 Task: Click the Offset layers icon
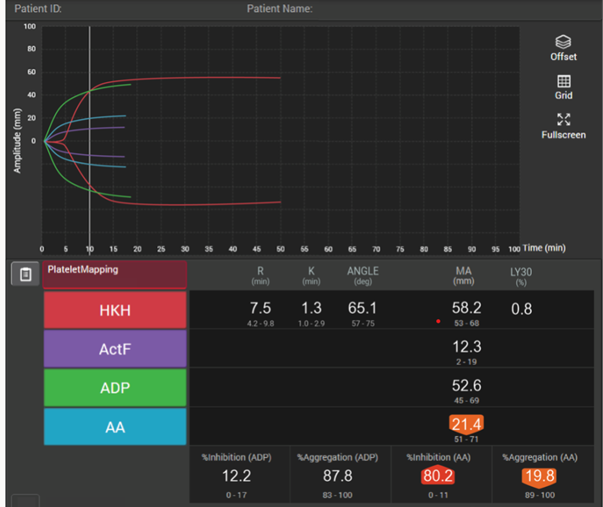pos(563,42)
